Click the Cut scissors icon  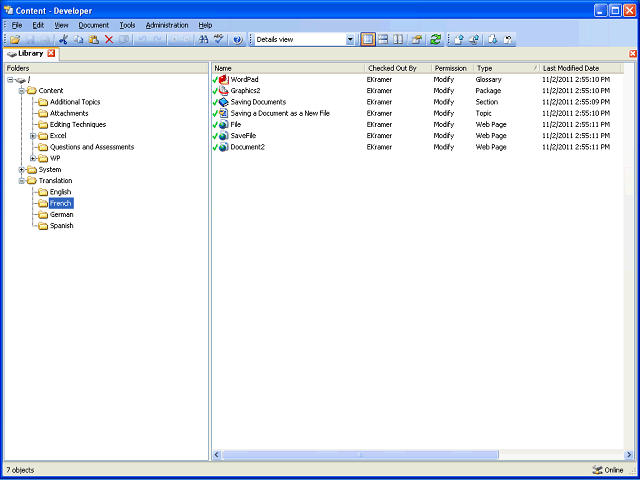[63, 40]
